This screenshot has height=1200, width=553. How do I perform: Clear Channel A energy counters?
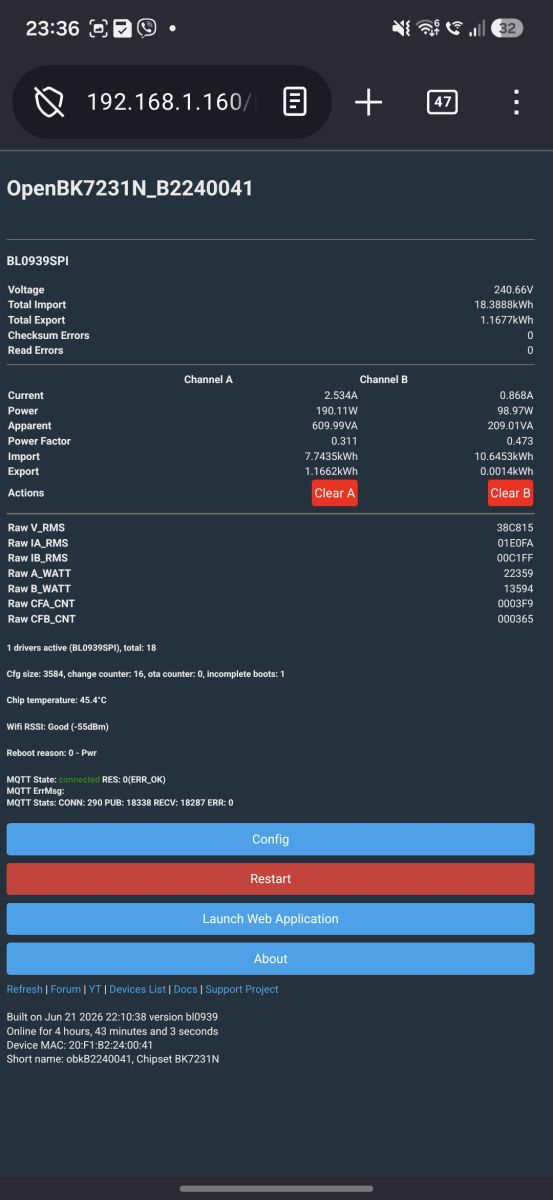point(335,493)
